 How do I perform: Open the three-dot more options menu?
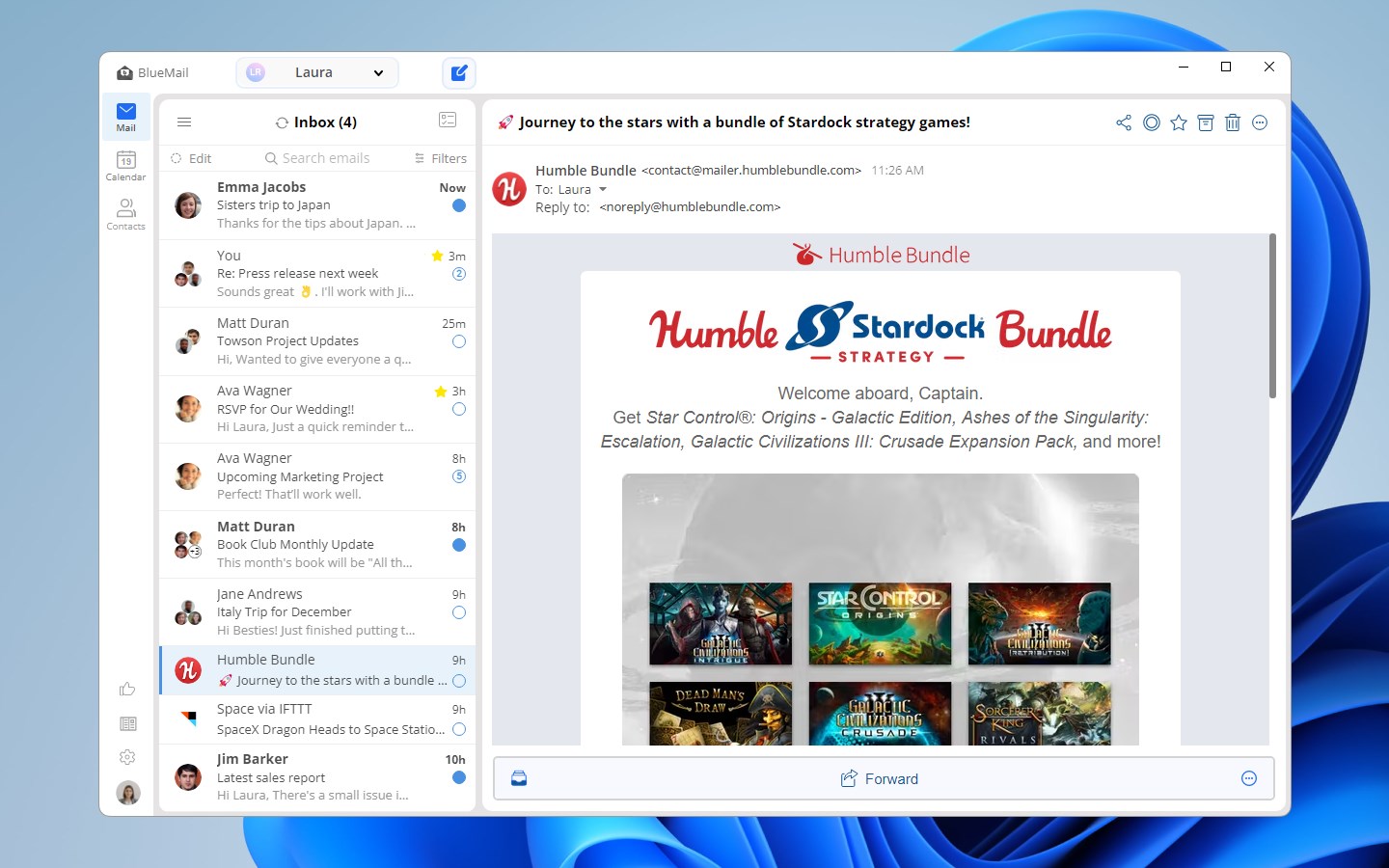(1260, 122)
